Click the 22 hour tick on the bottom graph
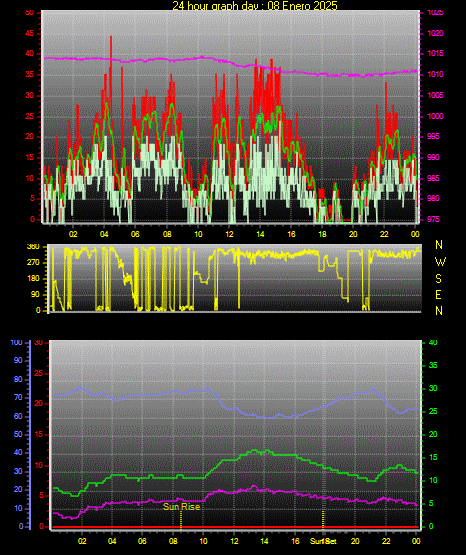Image resolution: width=466 pixels, height=555 pixels. pos(386,541)
